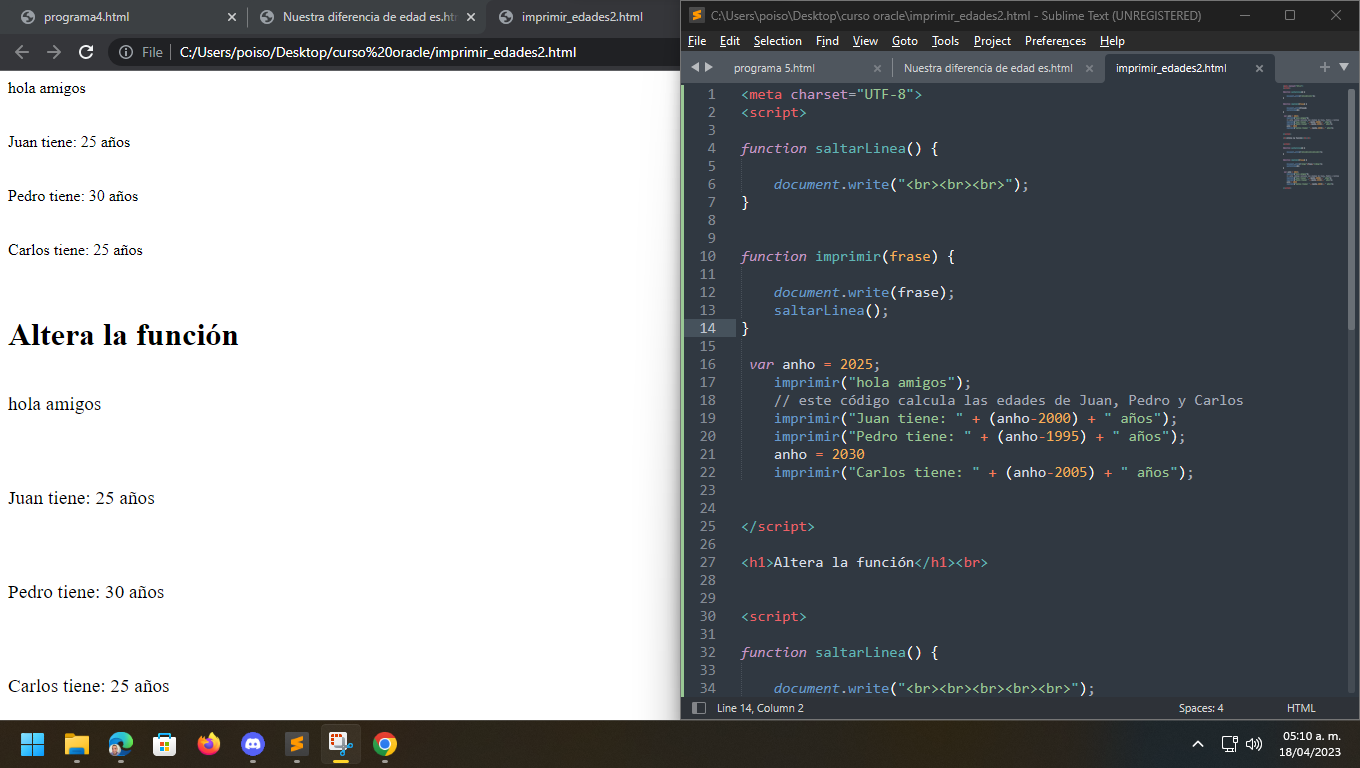Open the Preferences menu
The width and height of the screenshot is (1360, 768).
[1055, 41]
